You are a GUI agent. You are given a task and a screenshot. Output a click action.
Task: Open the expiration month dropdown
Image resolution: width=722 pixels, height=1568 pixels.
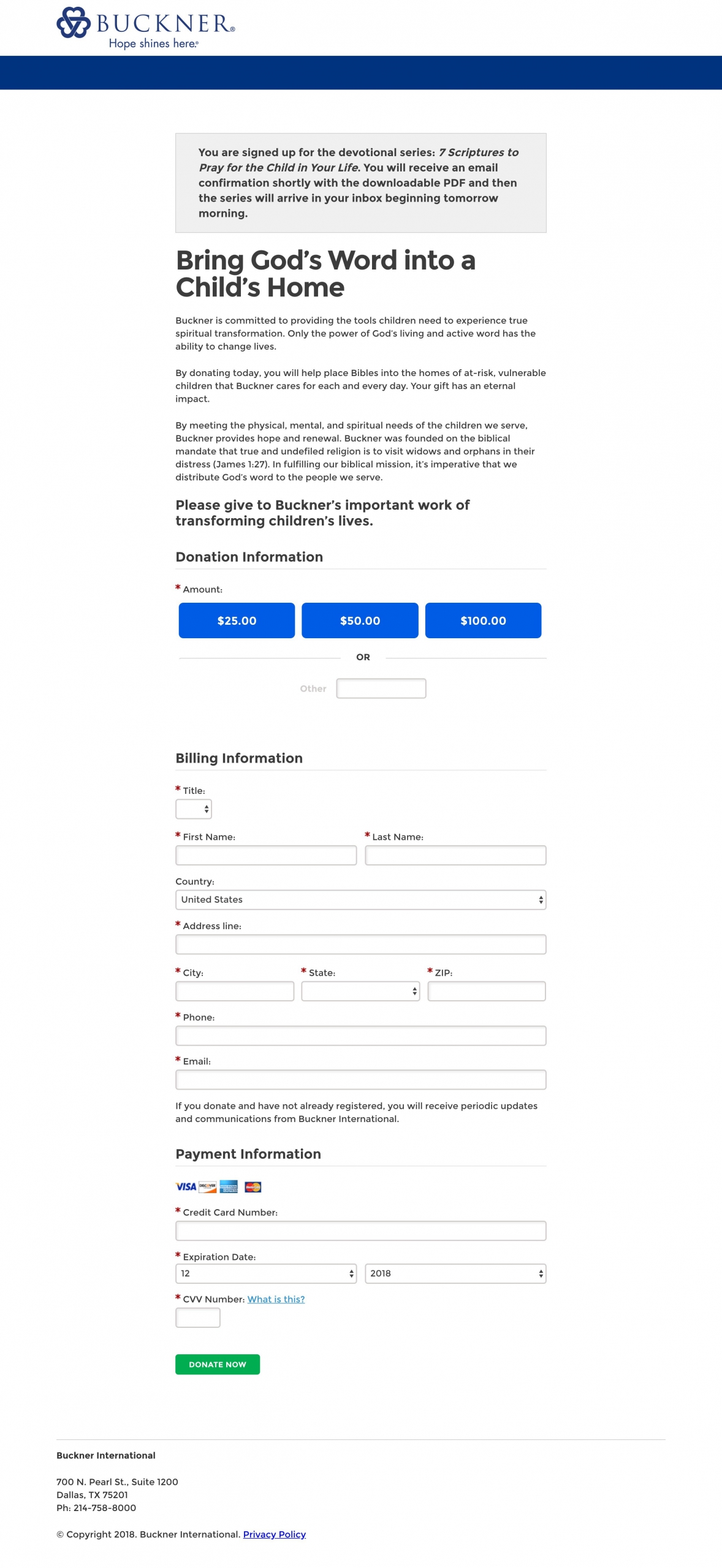pos(266,1273)
